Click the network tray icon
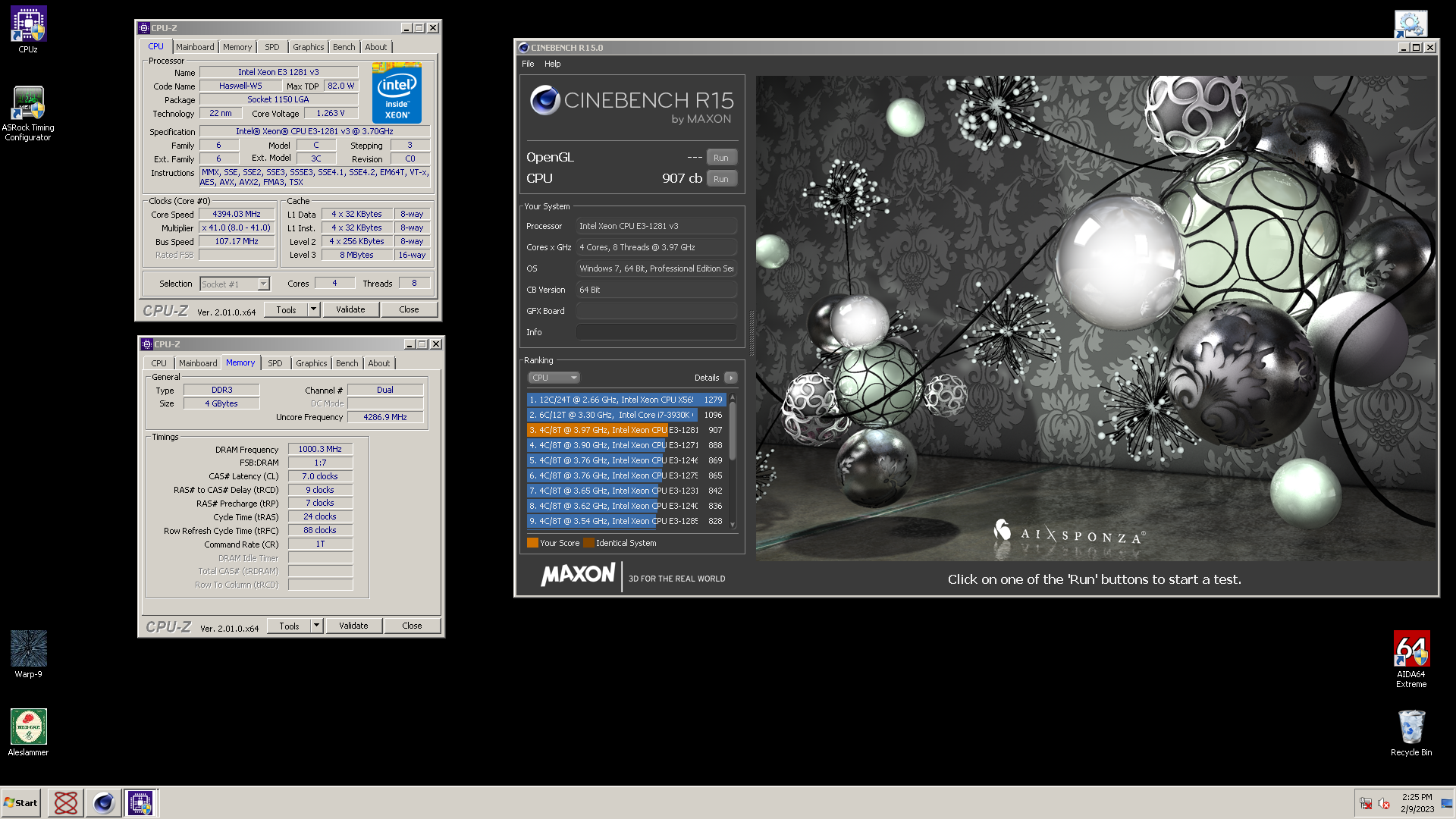The width and height of the screenshot is (1456, 819). coord(1366,804)
